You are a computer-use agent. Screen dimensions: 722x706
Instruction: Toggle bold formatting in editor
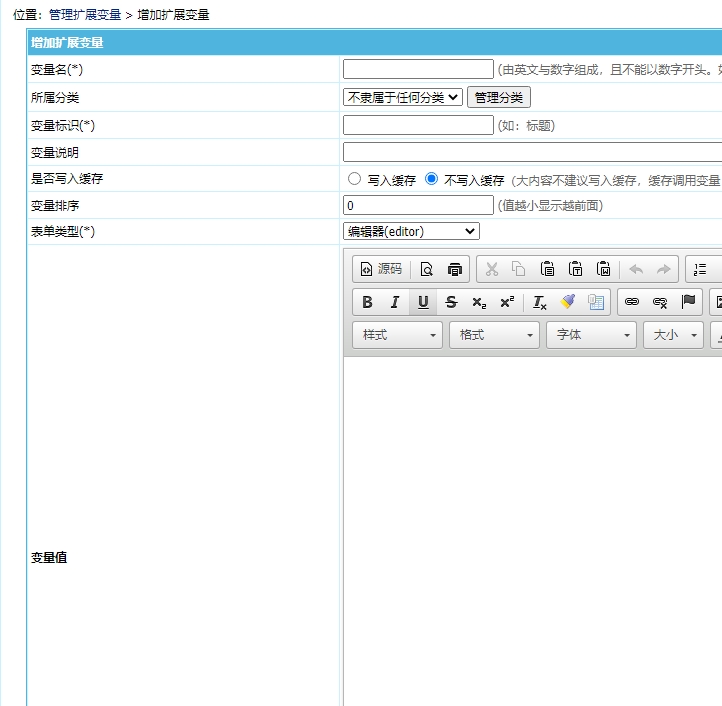coord(367,302)
